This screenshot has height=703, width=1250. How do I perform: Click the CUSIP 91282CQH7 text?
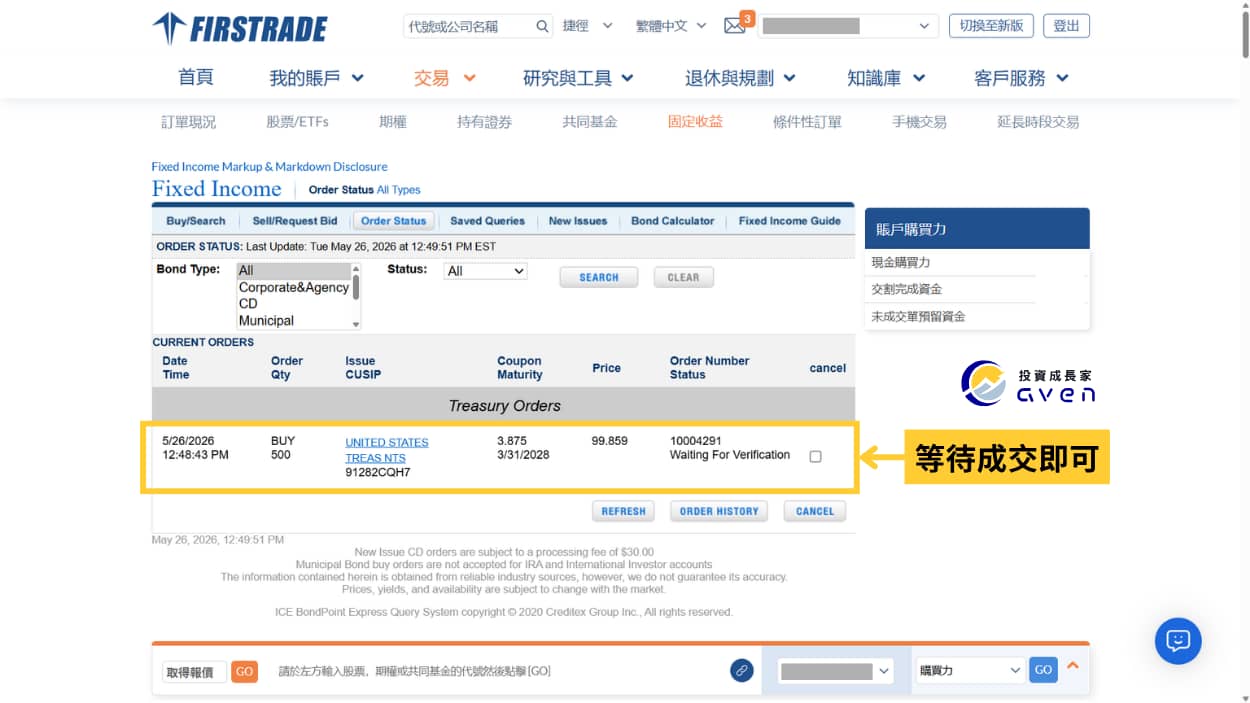[378, 472]
